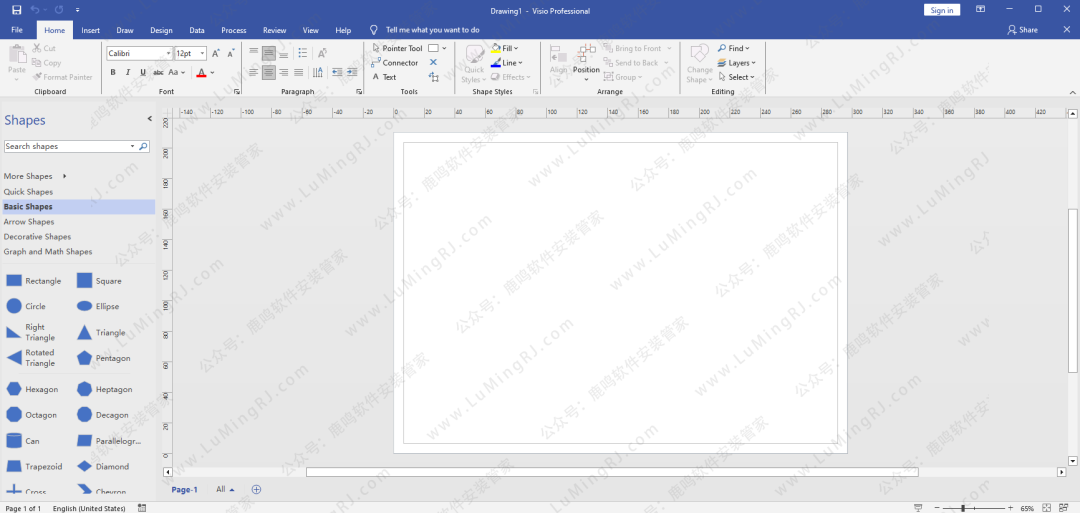Click the Sign in button
Screen dimensions: 1080x513
coord(941,10)
